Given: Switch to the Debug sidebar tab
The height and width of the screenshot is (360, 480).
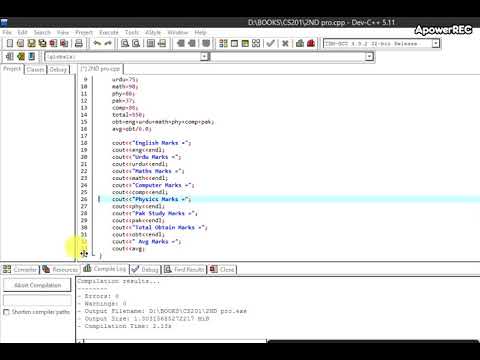Looking at the screenshot, I should (58, 69).
